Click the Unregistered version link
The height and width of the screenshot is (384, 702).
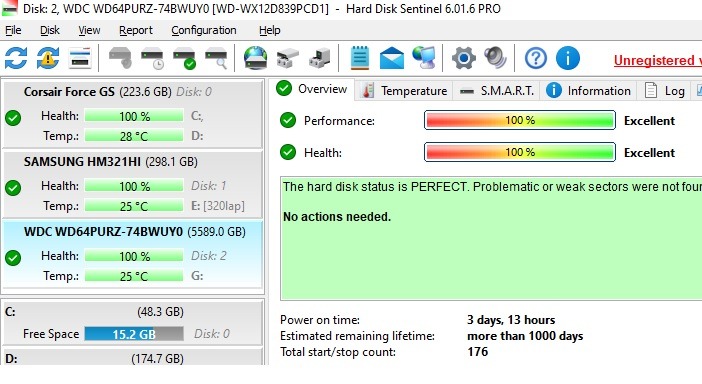coord(658,60)
